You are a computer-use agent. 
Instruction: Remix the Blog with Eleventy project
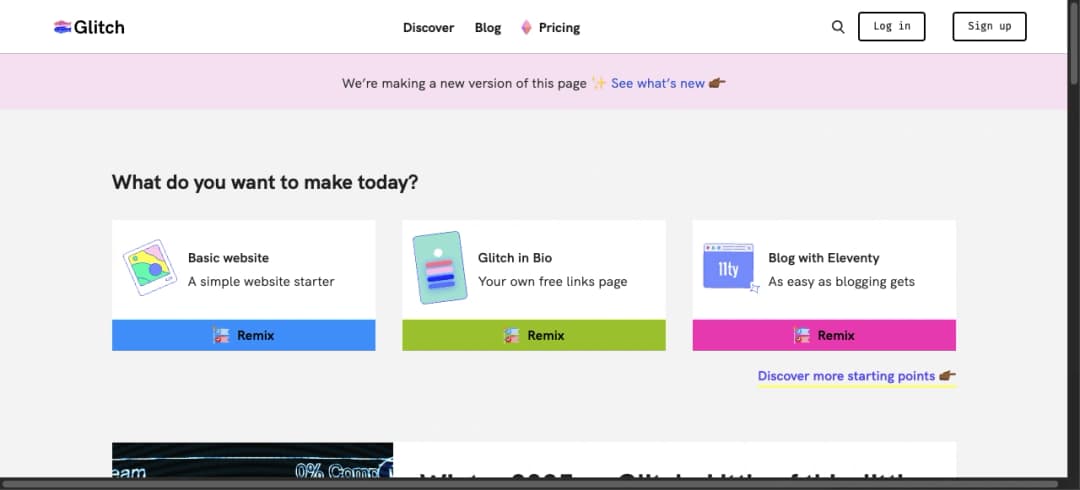tap(824, 336)
